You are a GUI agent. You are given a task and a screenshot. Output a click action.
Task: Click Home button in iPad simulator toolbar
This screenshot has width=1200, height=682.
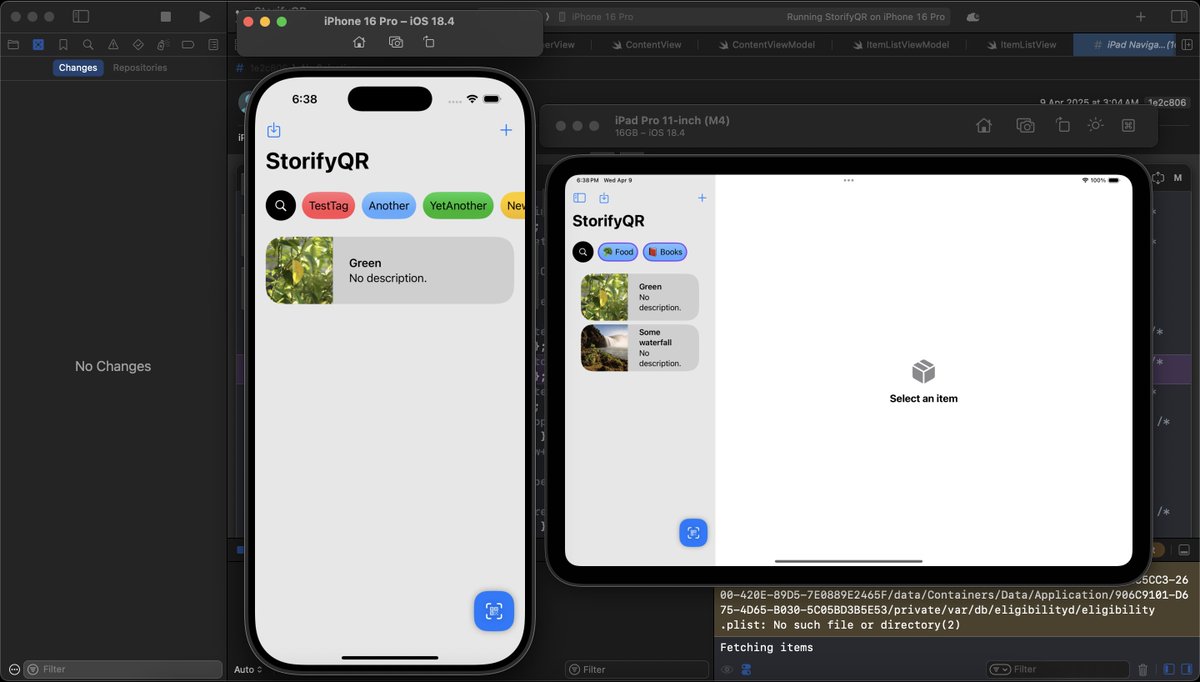984,125
